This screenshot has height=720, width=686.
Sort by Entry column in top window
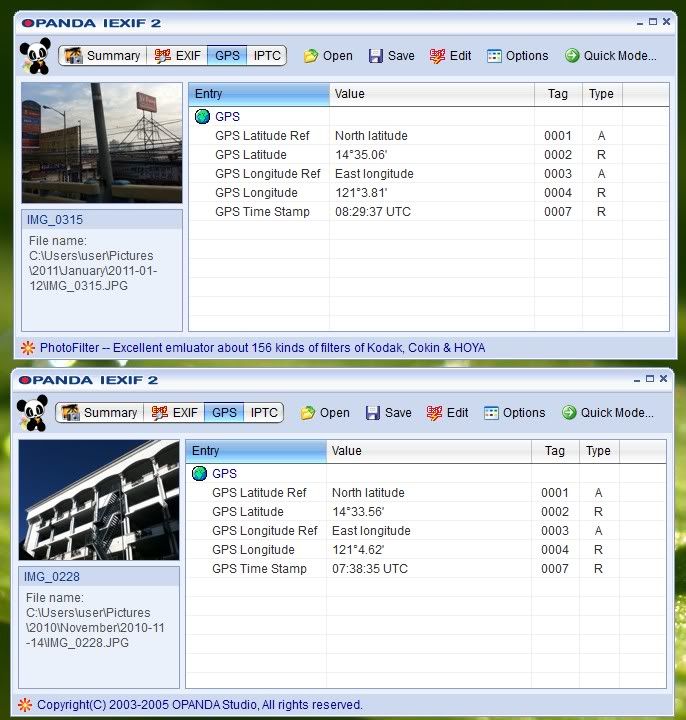[259, 94]
